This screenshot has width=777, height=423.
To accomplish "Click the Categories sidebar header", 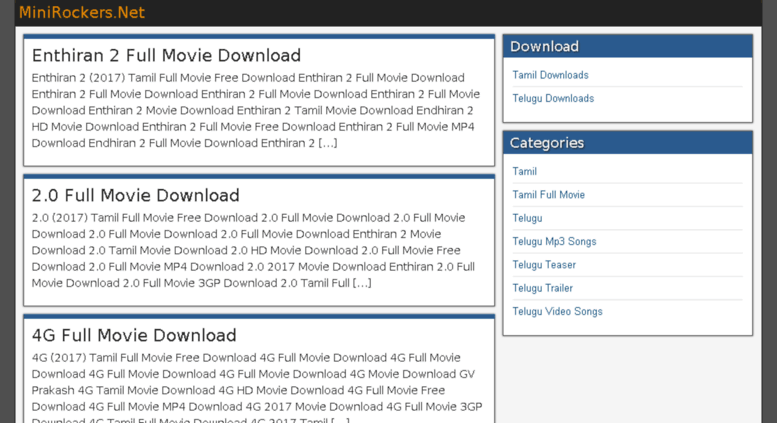I will tap(546, 142).
